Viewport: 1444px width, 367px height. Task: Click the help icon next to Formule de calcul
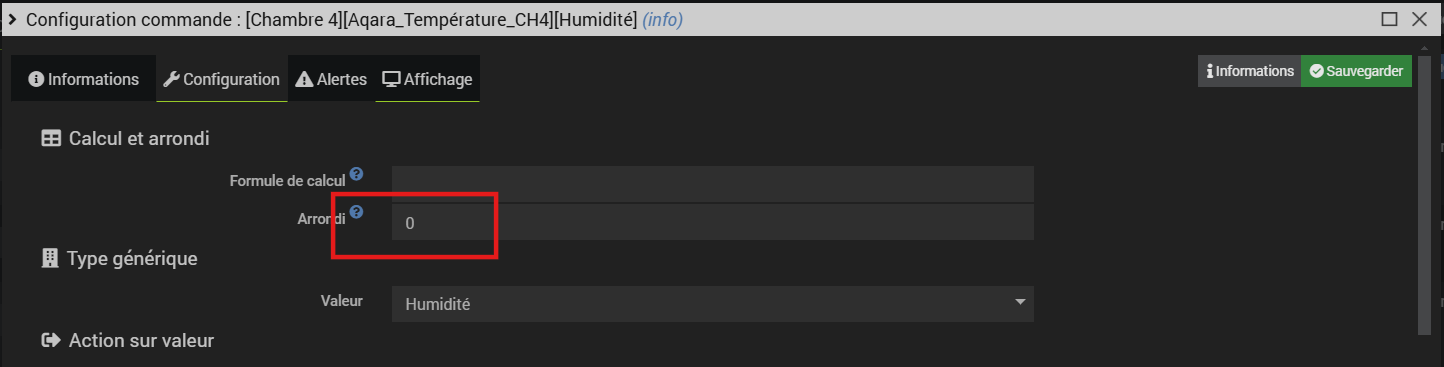356,174
